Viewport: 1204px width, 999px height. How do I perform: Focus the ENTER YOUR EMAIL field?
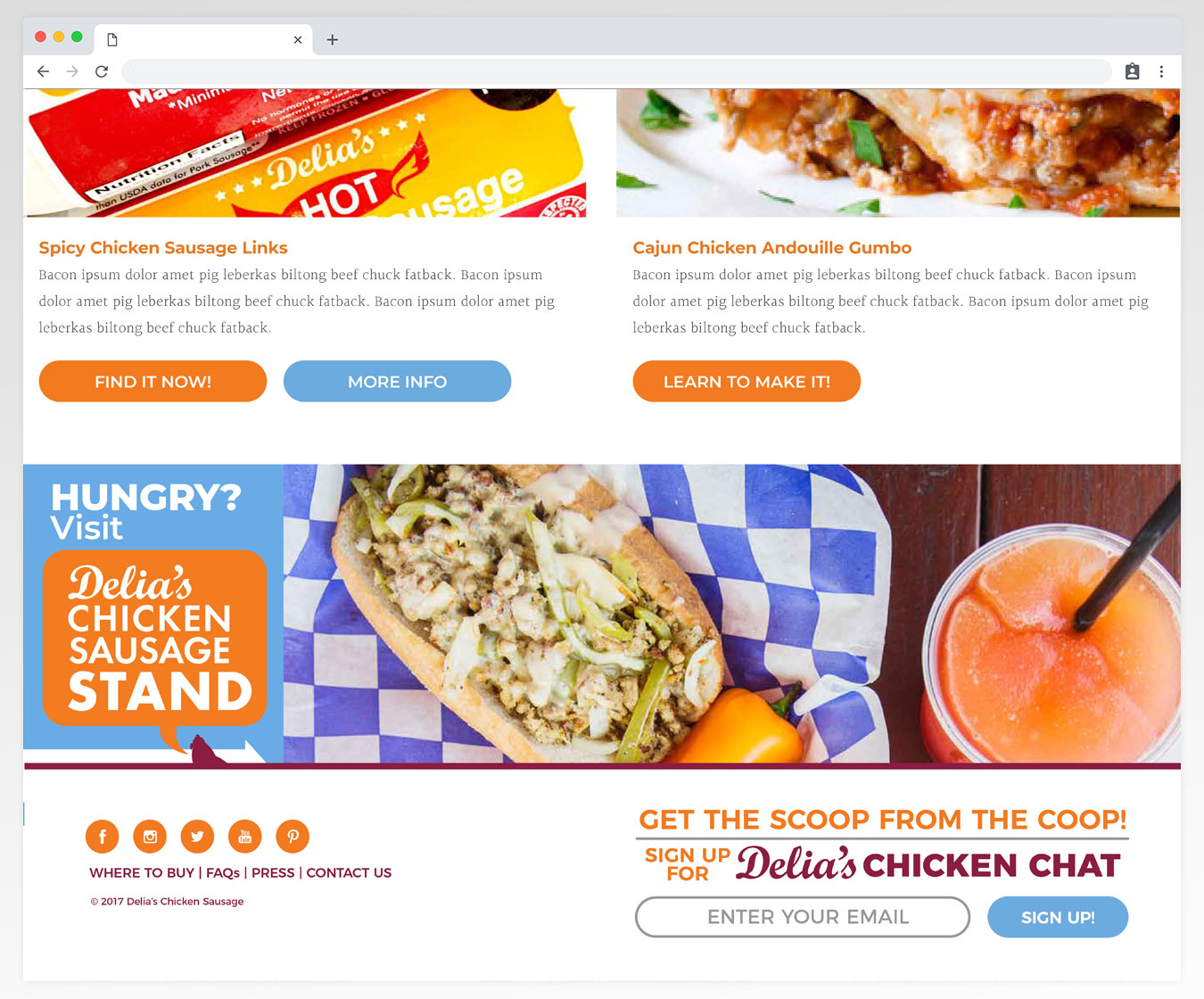click(x=803, y=917)
